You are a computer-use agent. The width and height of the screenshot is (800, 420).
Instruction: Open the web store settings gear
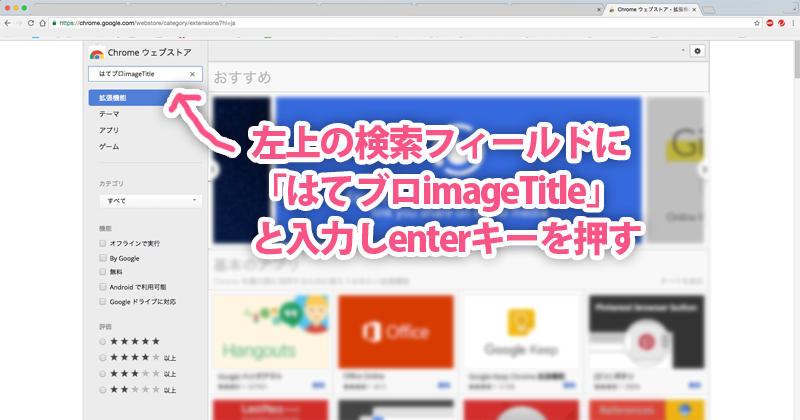coord(697,51)
